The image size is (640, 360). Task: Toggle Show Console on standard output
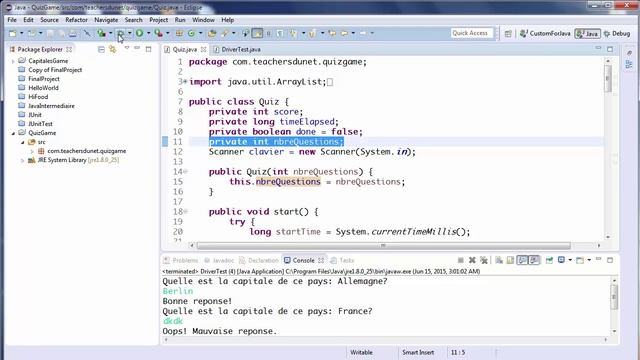coord(522,260)
